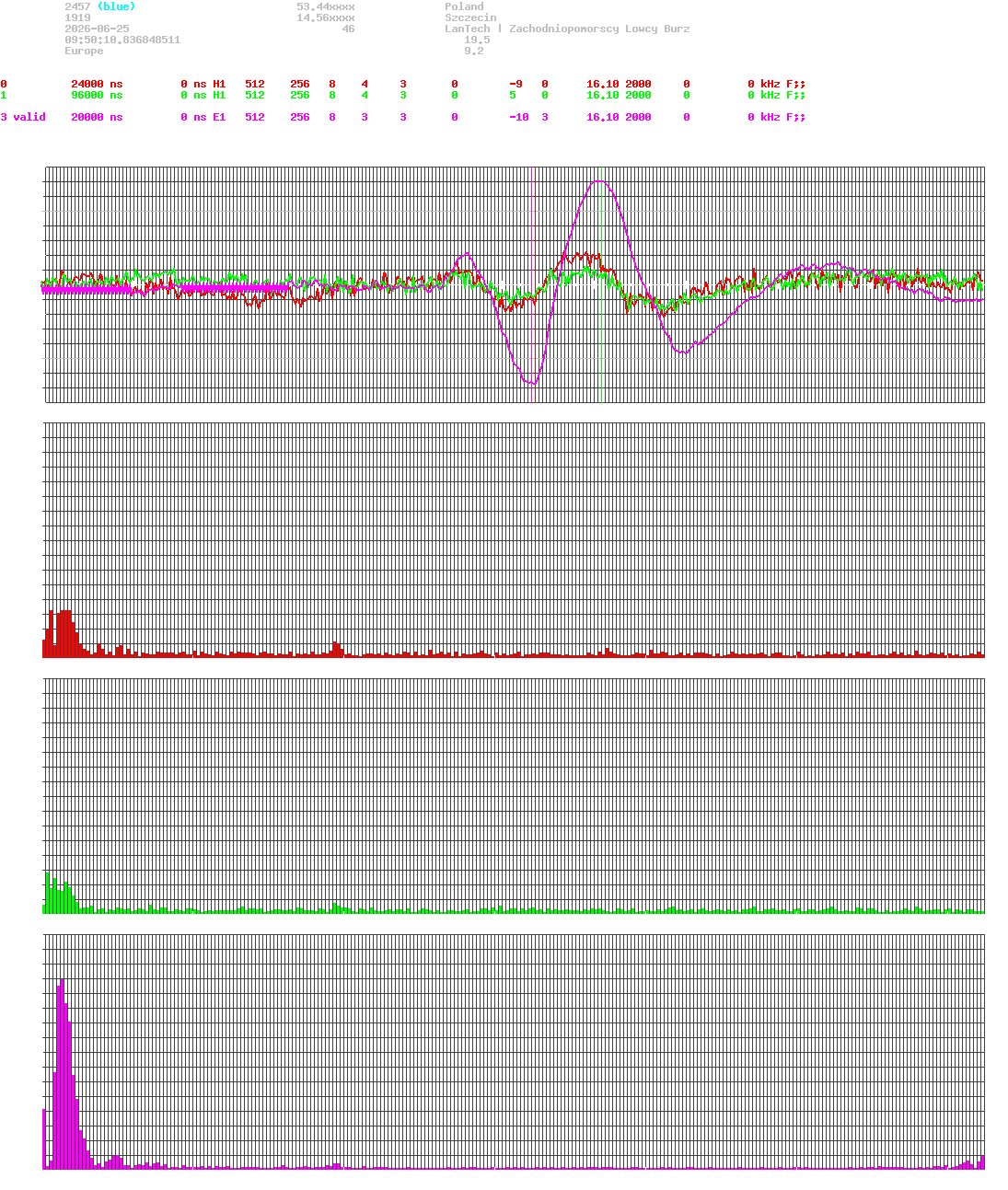
Task: Select '20000 ns' in magenta channel row
Action: pos(97,117)
